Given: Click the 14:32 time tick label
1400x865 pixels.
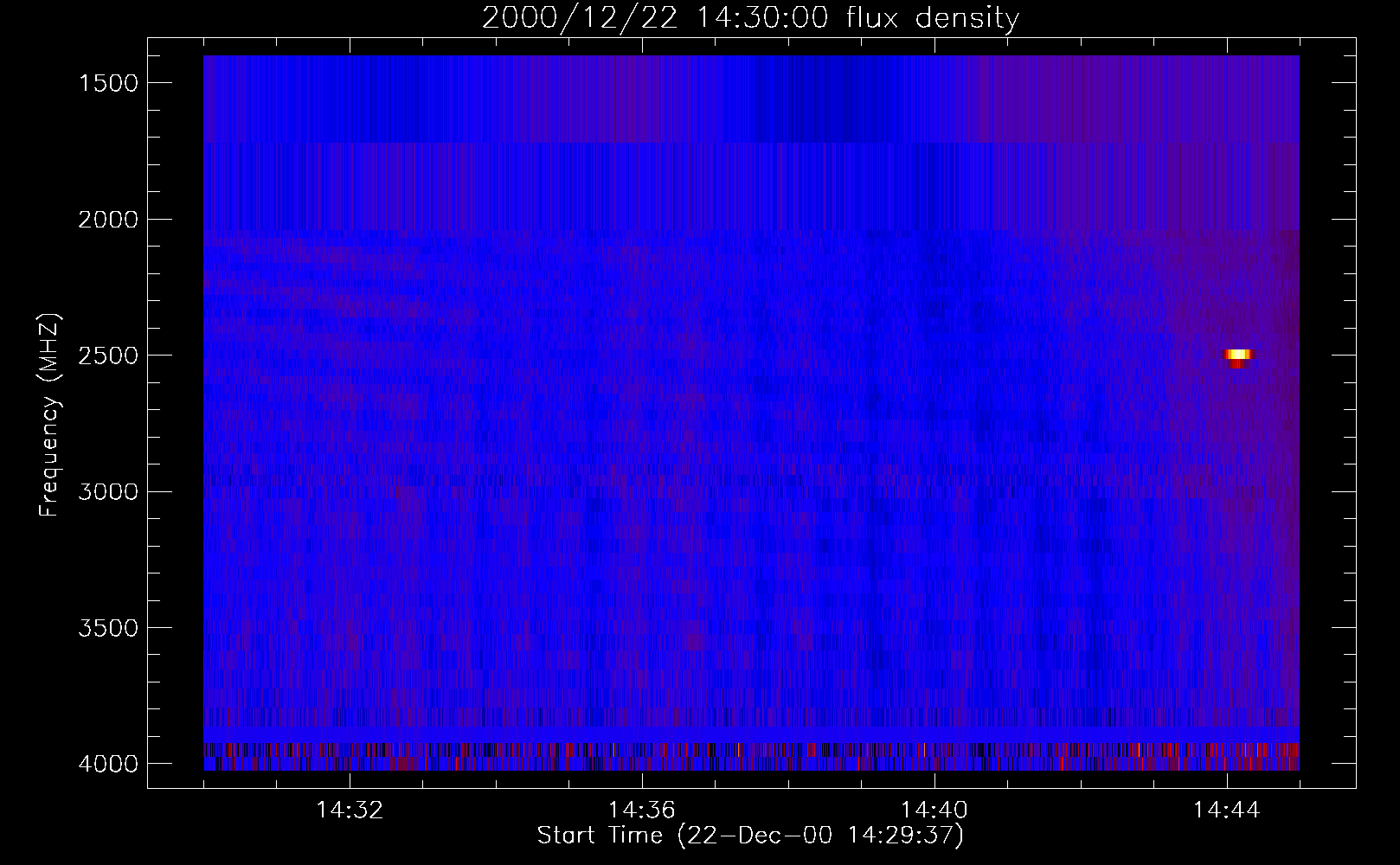Looking at the screenshot, I should [350, 811].
